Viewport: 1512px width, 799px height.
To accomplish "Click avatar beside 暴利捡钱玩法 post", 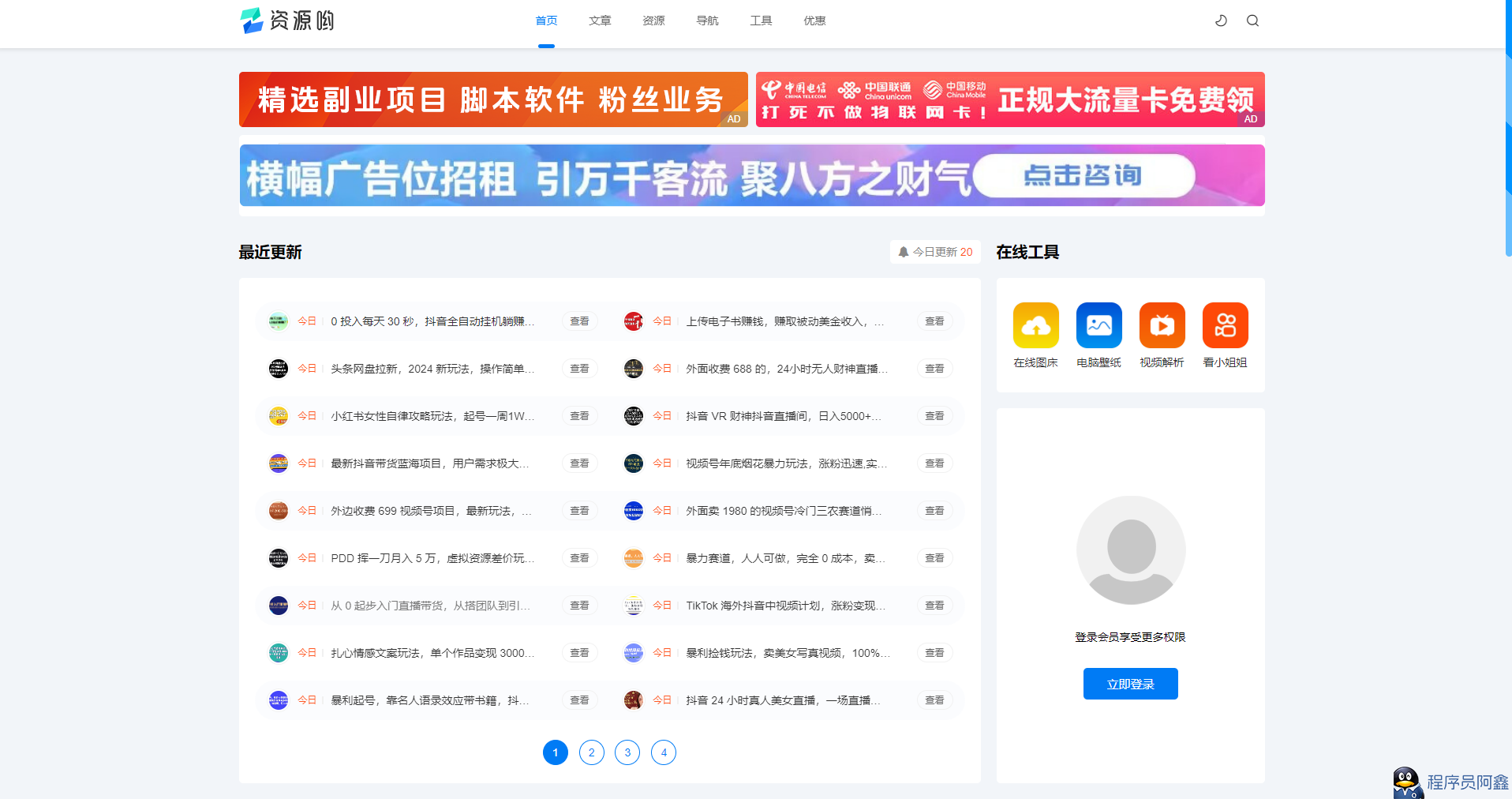I will point(634,653).
